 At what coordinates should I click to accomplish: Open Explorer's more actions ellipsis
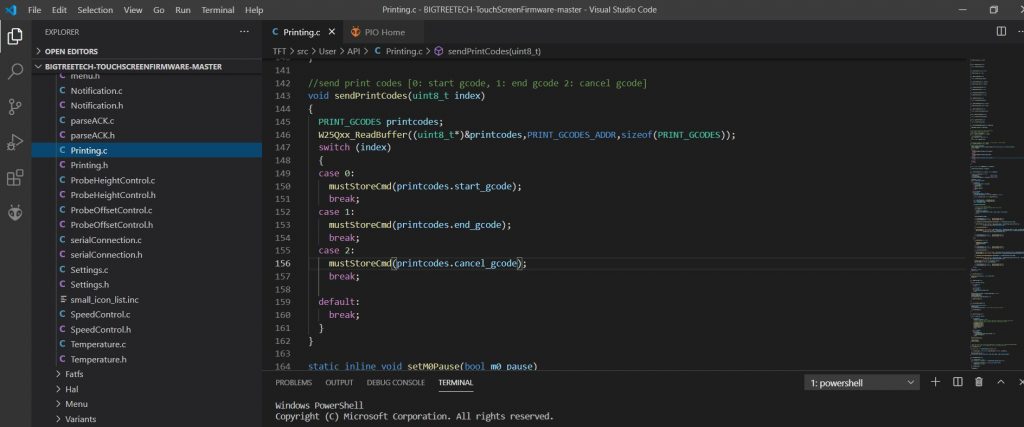click(x=244, y=31)
